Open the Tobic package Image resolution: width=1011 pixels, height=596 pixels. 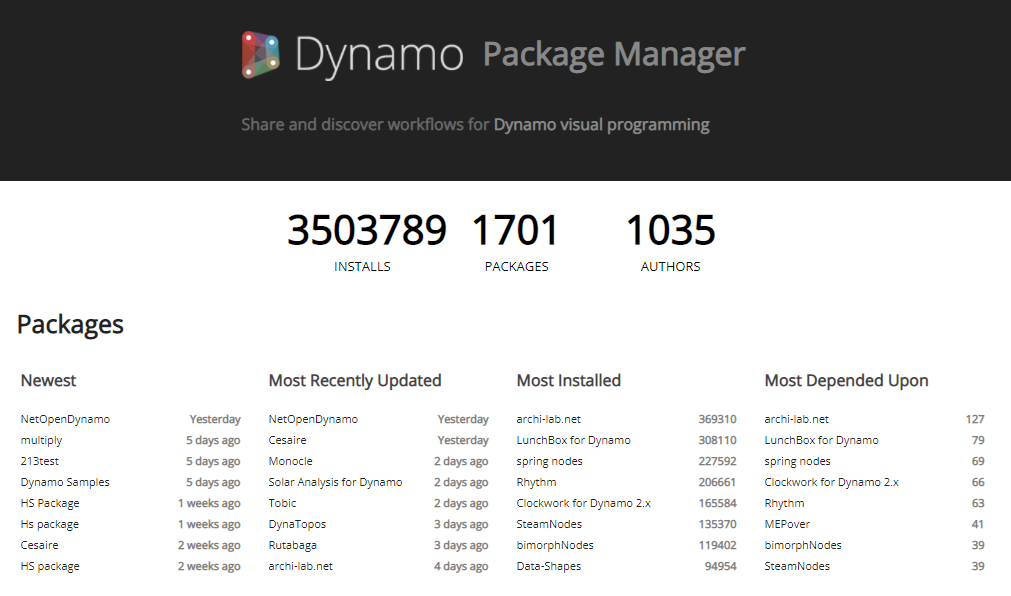(x=282, y=503)
